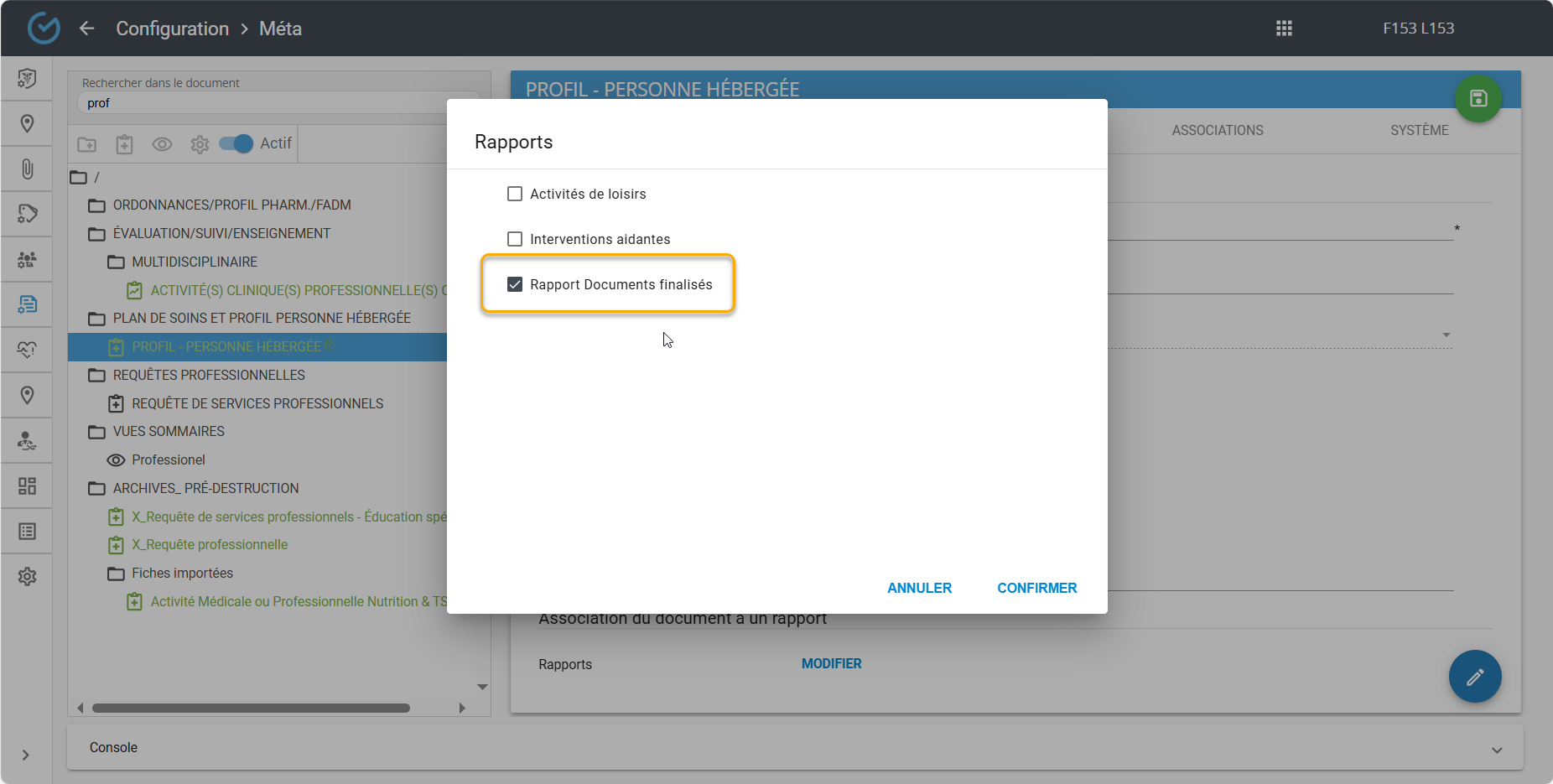The width and height of the screenshot is (1553, 784).
Task: Toggle the Actif switch
Action: click(236, 143)
